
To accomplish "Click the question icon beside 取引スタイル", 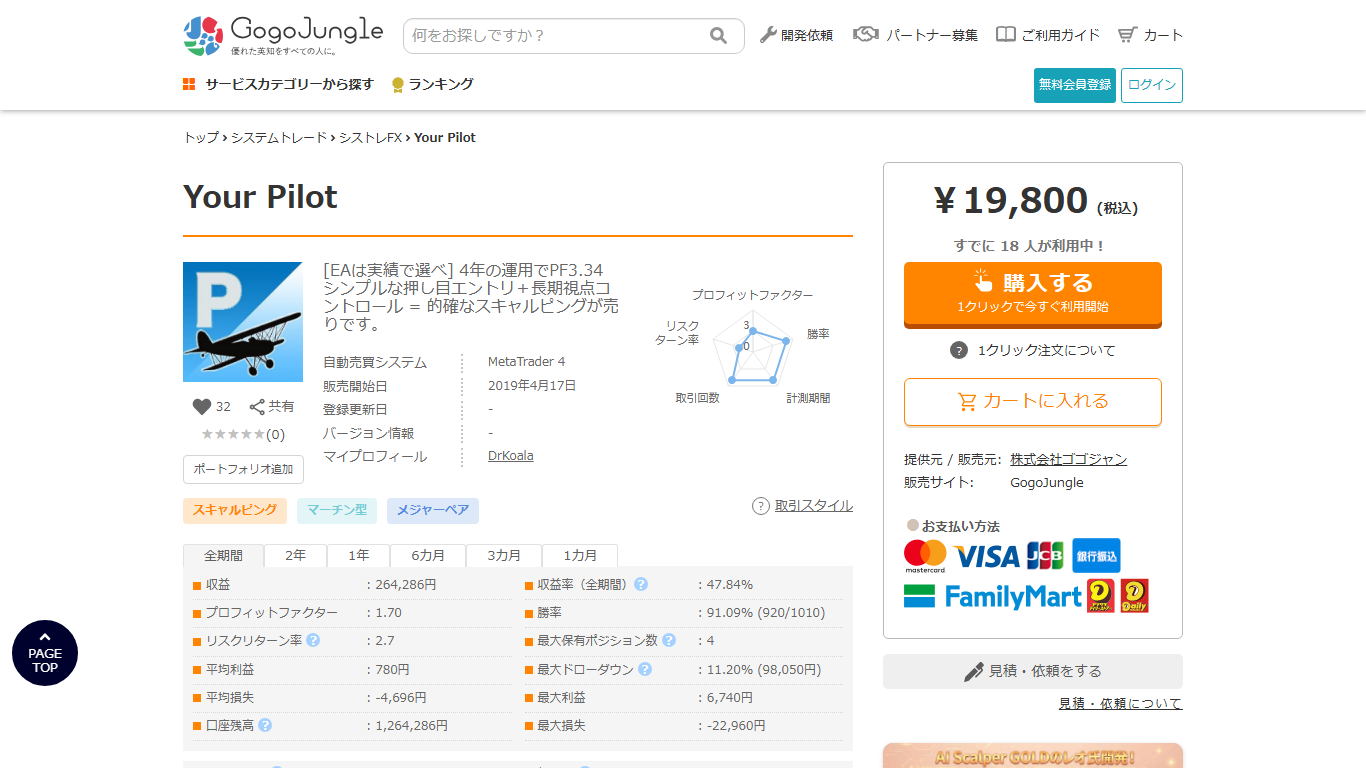I will point(761,506).
